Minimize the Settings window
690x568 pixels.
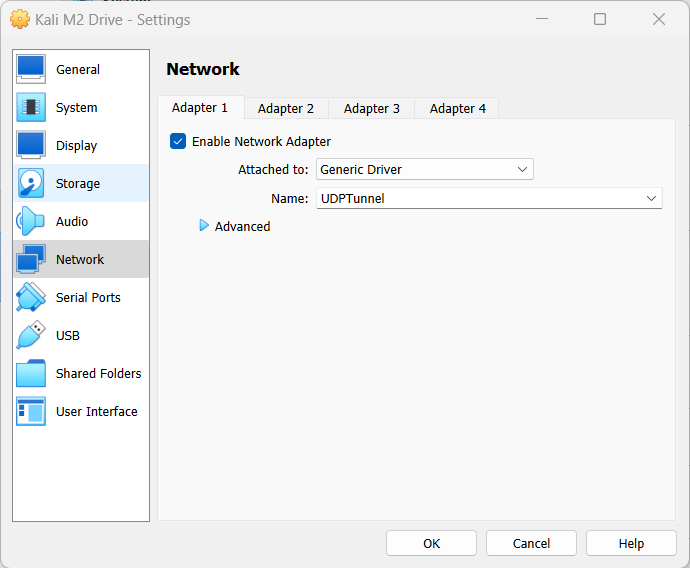click(542, 19)
